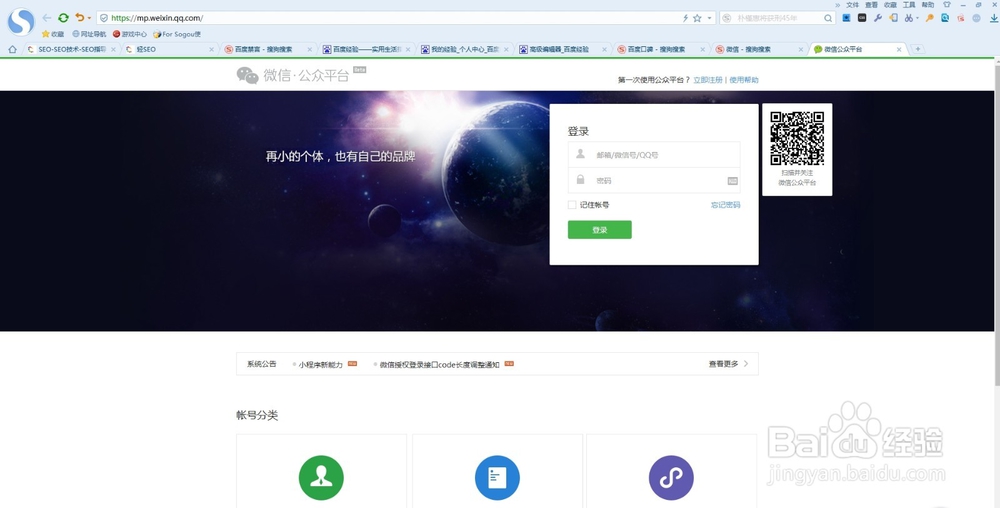The width and height of the screenshot is (1000, 508).
Task: Open the 收藏 favorites star in the bookmarks bar
Action: (53, 34)
